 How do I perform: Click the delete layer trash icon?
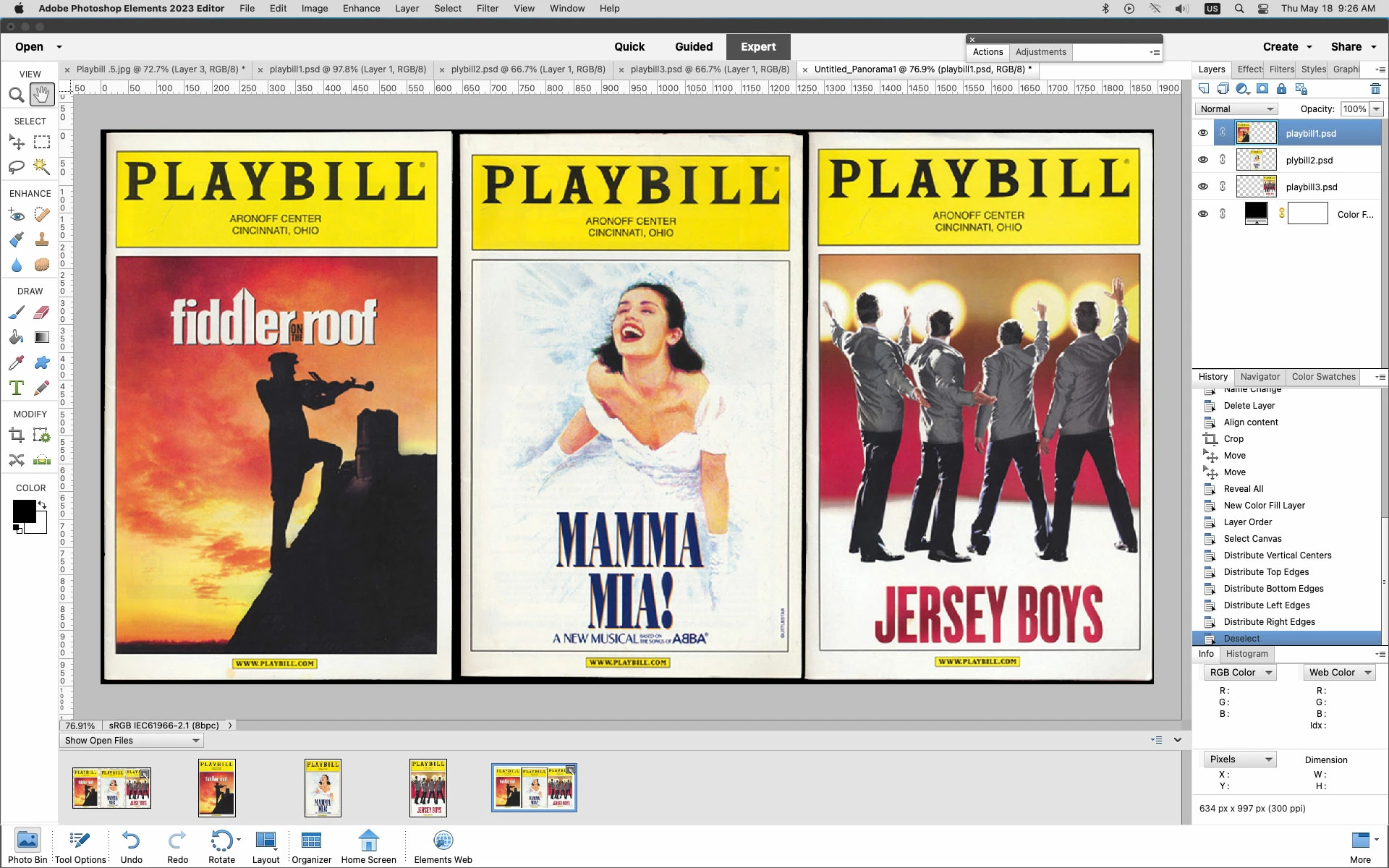pyautogui.click(x=1375, y=89)
